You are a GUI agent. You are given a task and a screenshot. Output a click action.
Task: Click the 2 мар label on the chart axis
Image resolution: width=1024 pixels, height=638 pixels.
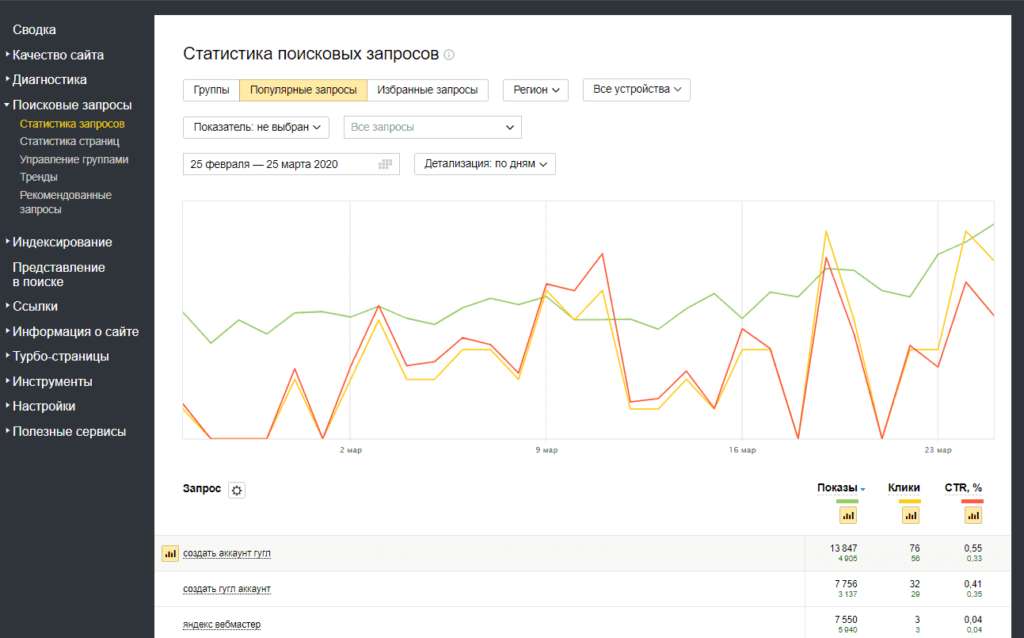pyautogui.click(x=351, y=450)
